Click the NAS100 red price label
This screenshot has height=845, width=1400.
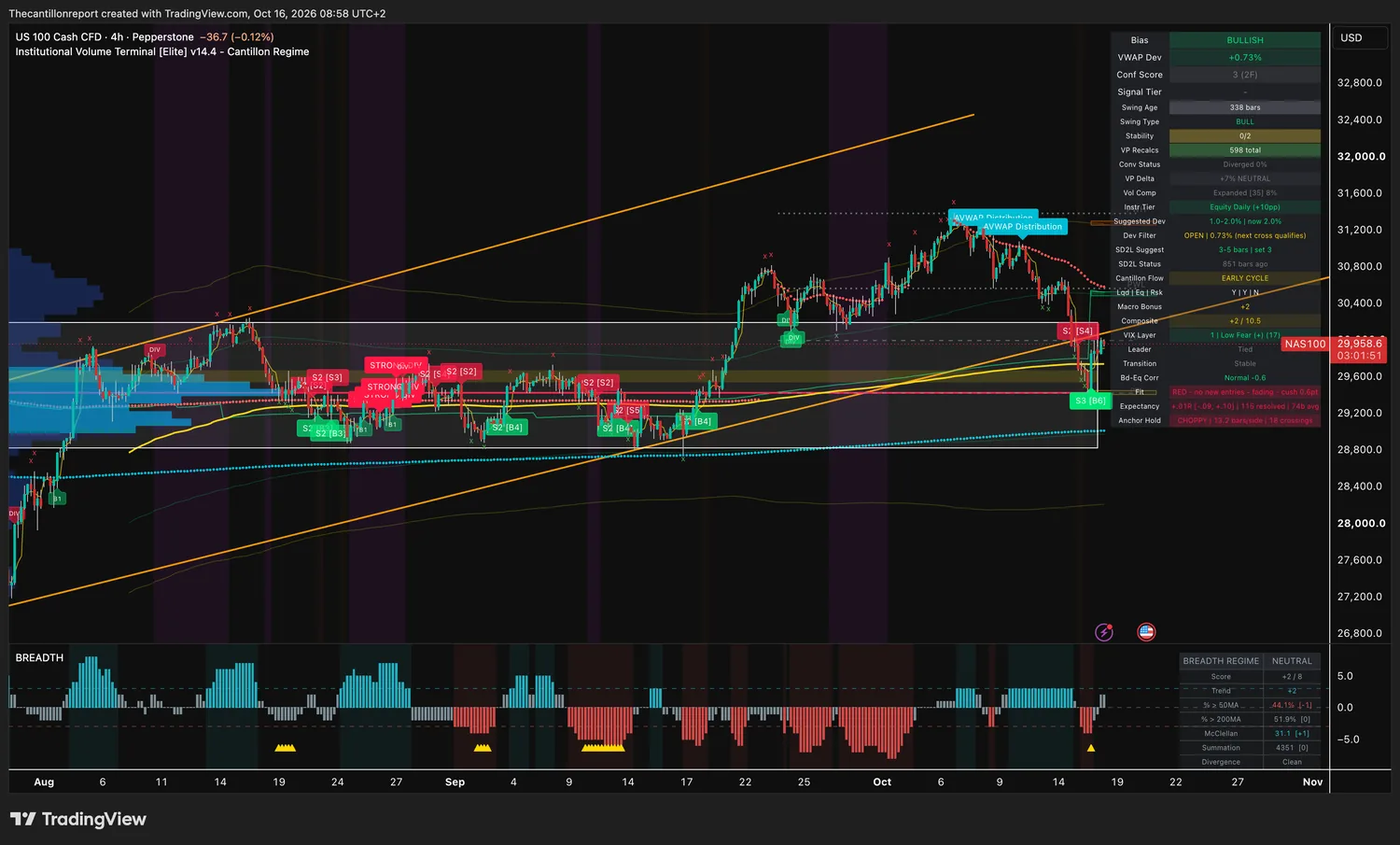point(1305,344)
